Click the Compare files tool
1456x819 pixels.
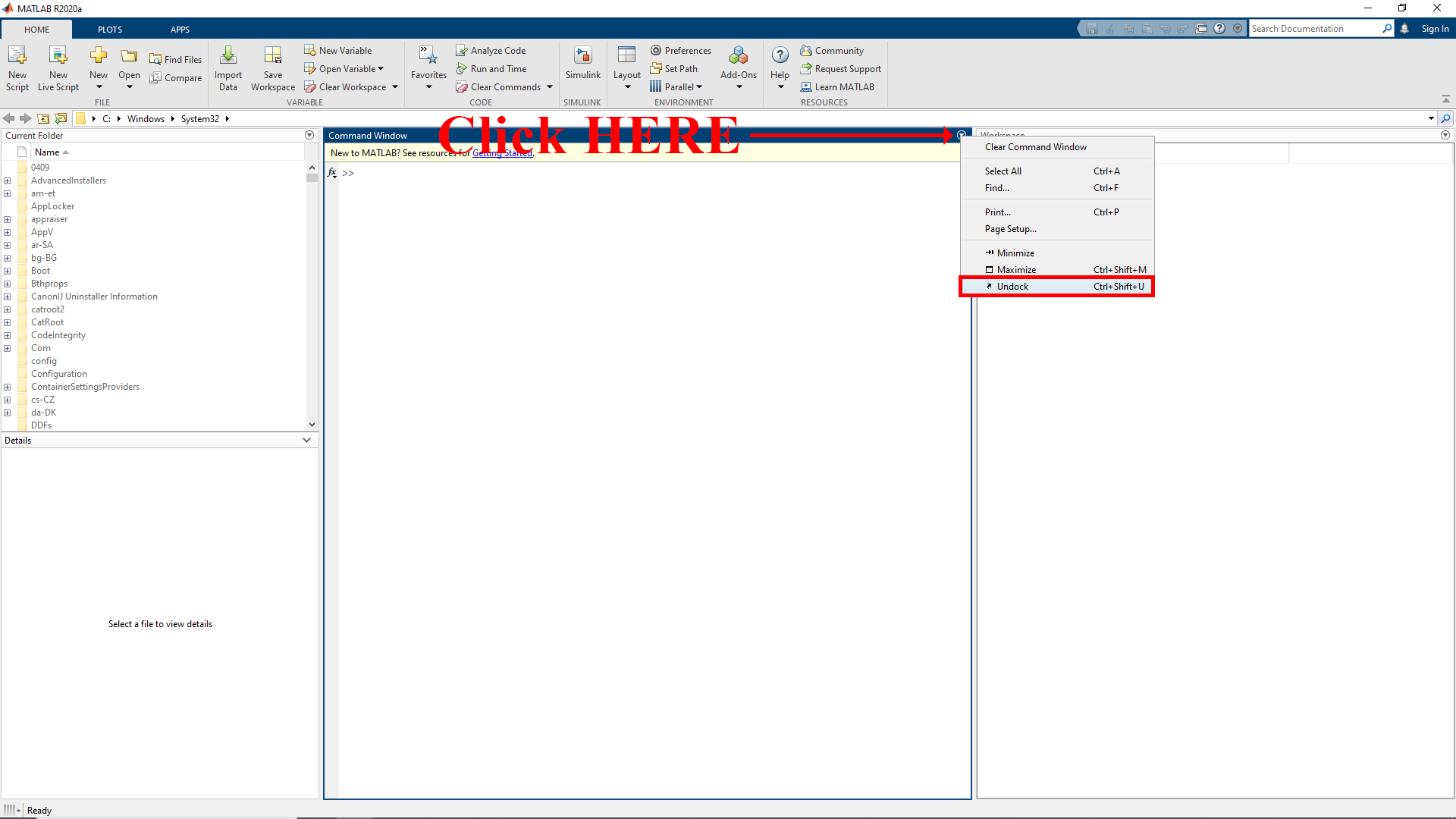click(x=176, y=77)
